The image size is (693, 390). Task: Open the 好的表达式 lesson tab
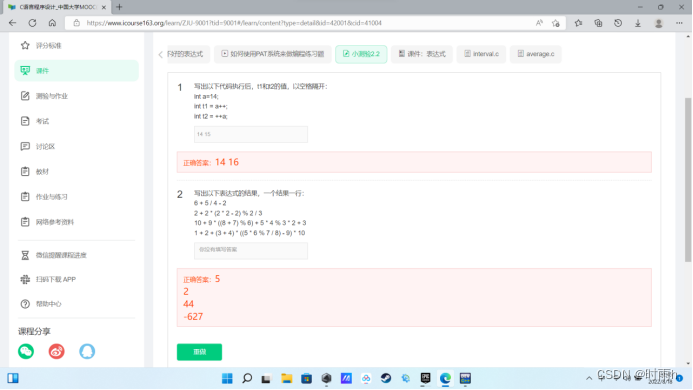pyautogui.click(x=188, y=54)
